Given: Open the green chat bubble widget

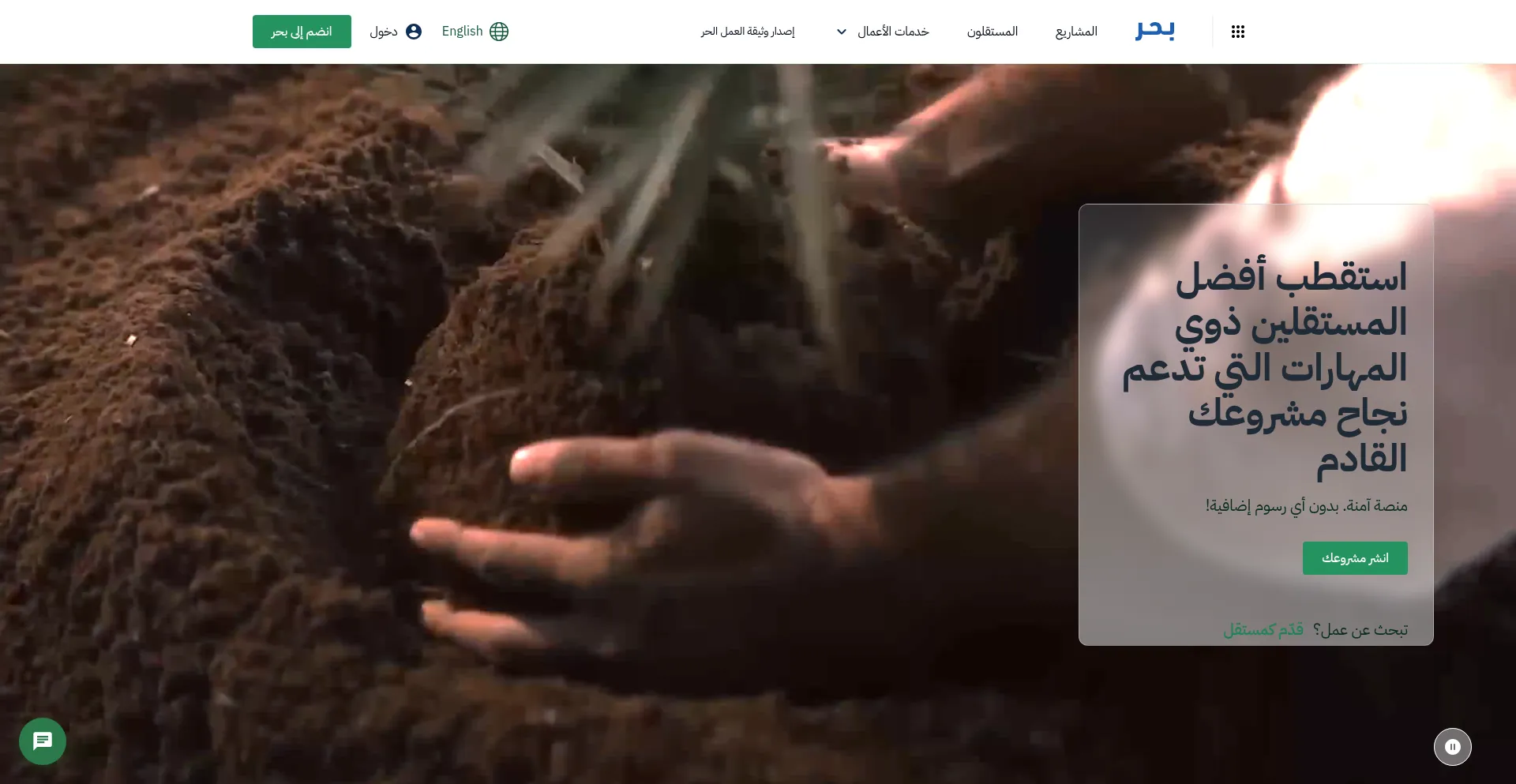Looking at the screenshot, I should tap(43, 741).
